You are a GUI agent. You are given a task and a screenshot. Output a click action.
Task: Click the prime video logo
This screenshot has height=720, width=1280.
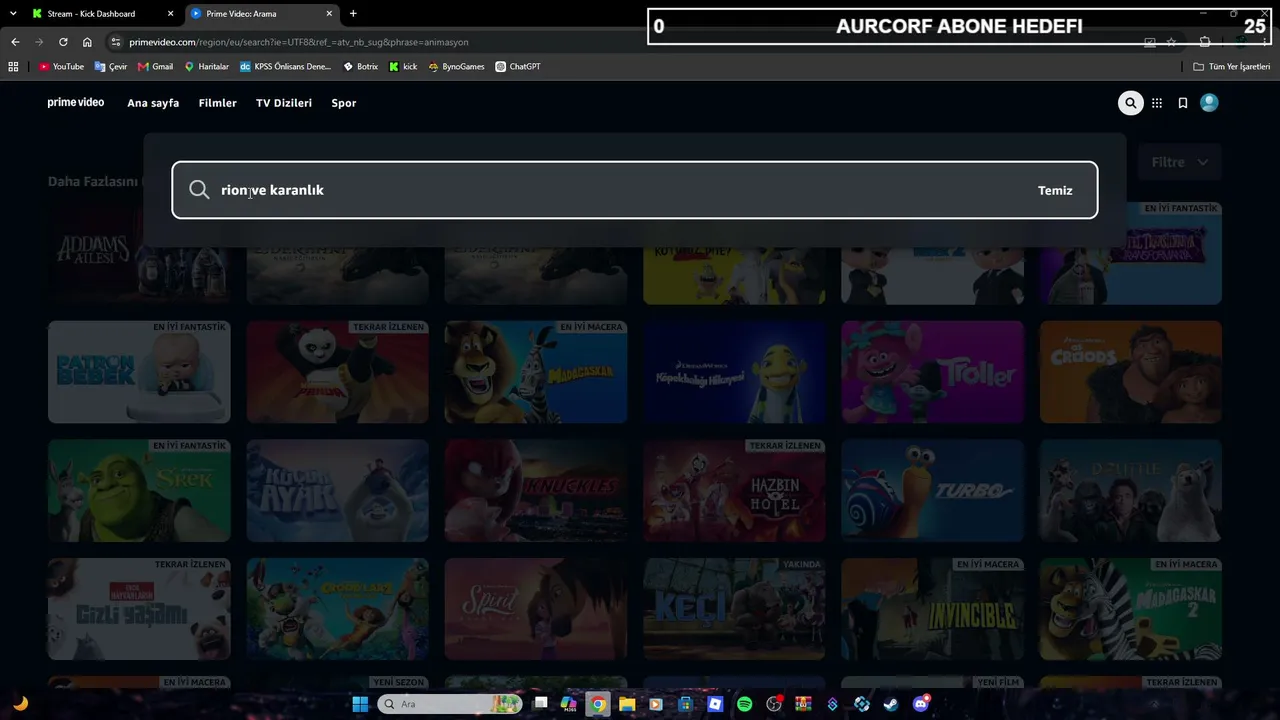pos(76,103)
